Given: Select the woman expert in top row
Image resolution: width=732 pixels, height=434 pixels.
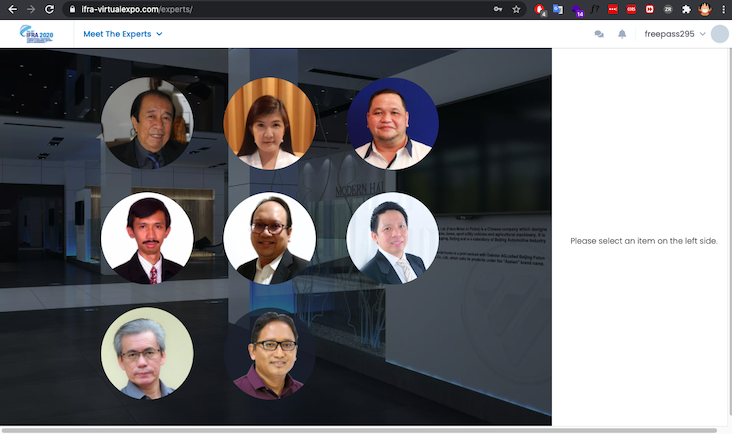Looking at the screenshot, I should pyautogui.click(x=270, y=123).
